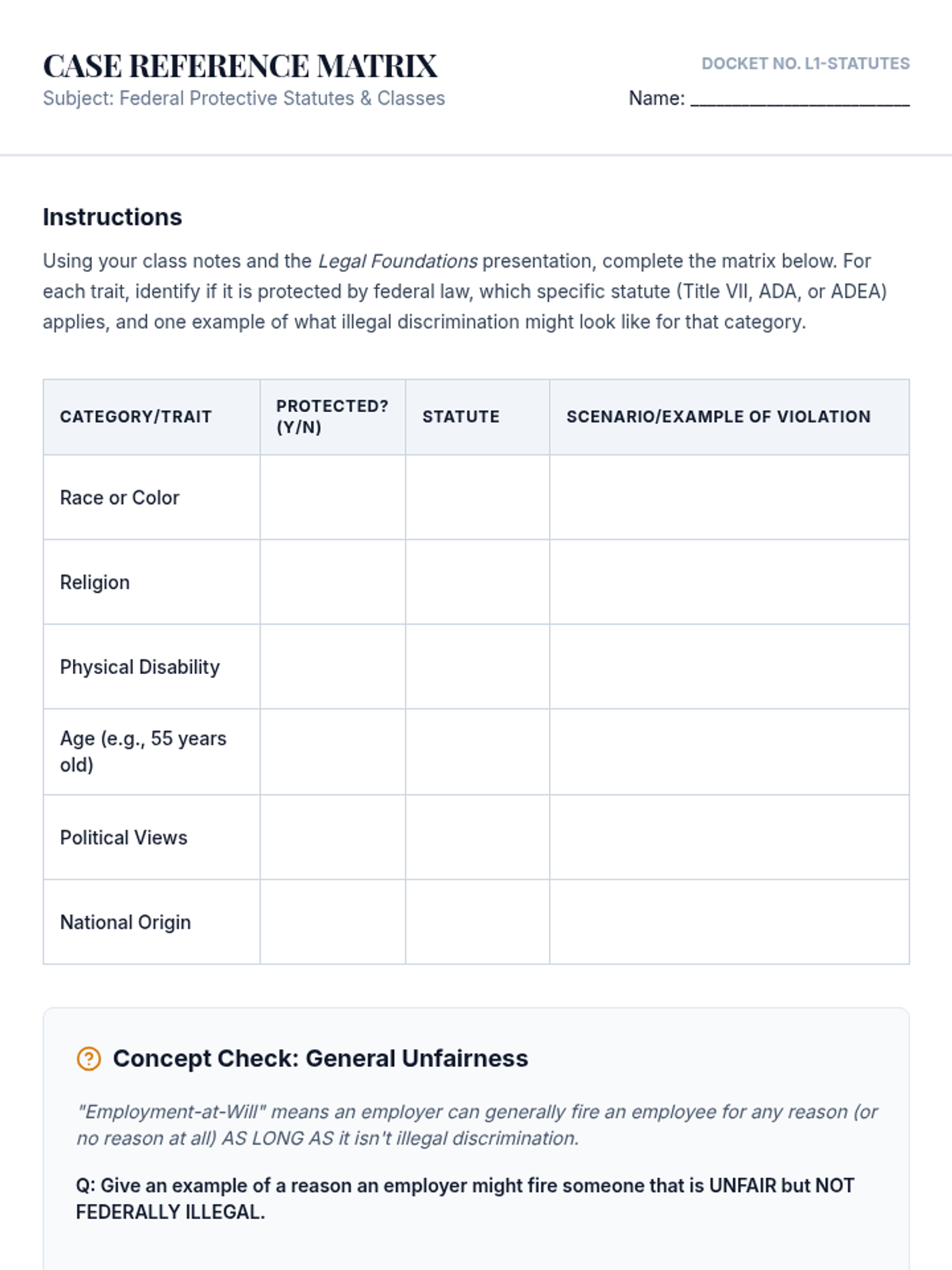The image size is (952, 1270).
Task: Select the Scenario/Example of Violation header
Action: pos(718,417)
